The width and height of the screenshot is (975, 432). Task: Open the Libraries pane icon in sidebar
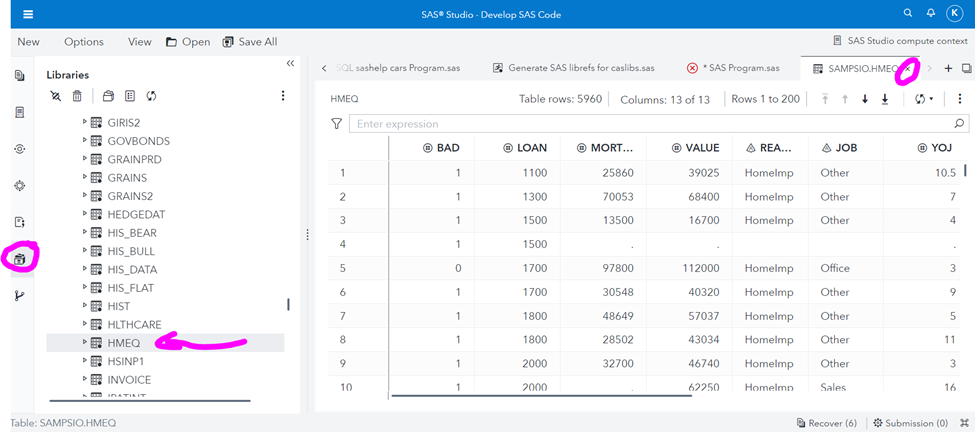20,259
